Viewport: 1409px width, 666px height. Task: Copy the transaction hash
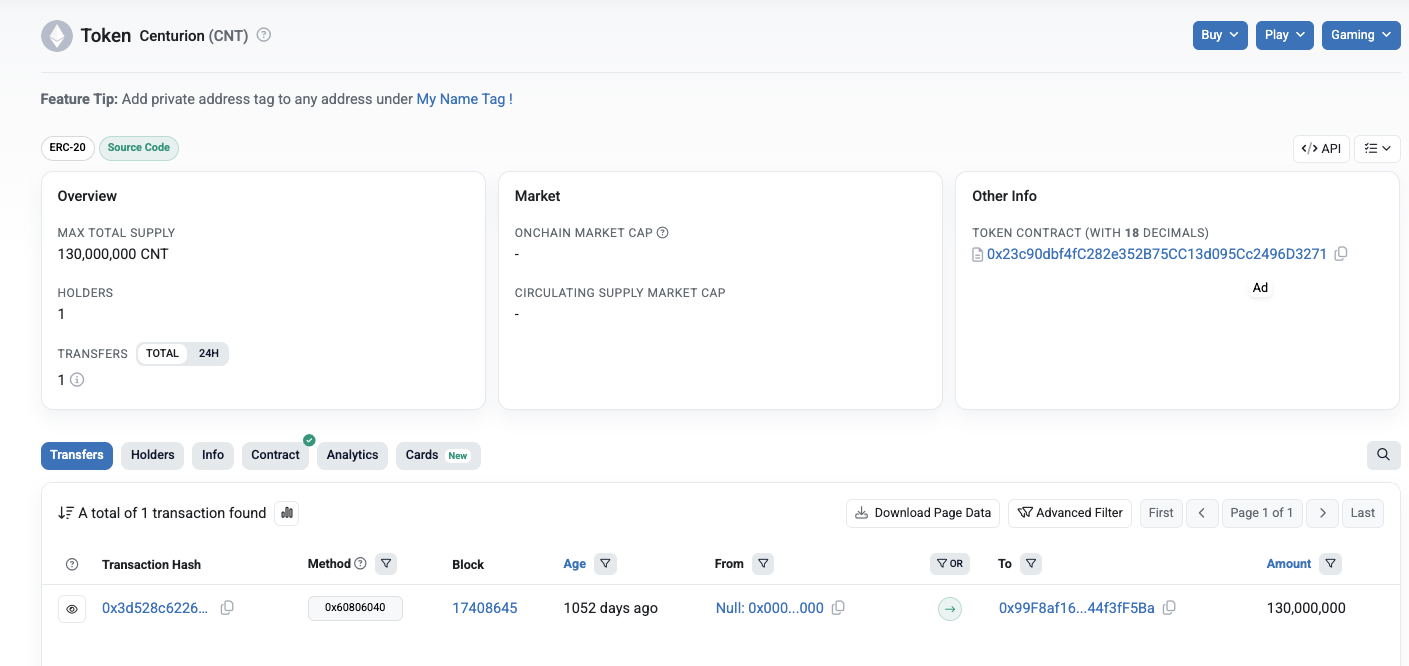[227, 608]
